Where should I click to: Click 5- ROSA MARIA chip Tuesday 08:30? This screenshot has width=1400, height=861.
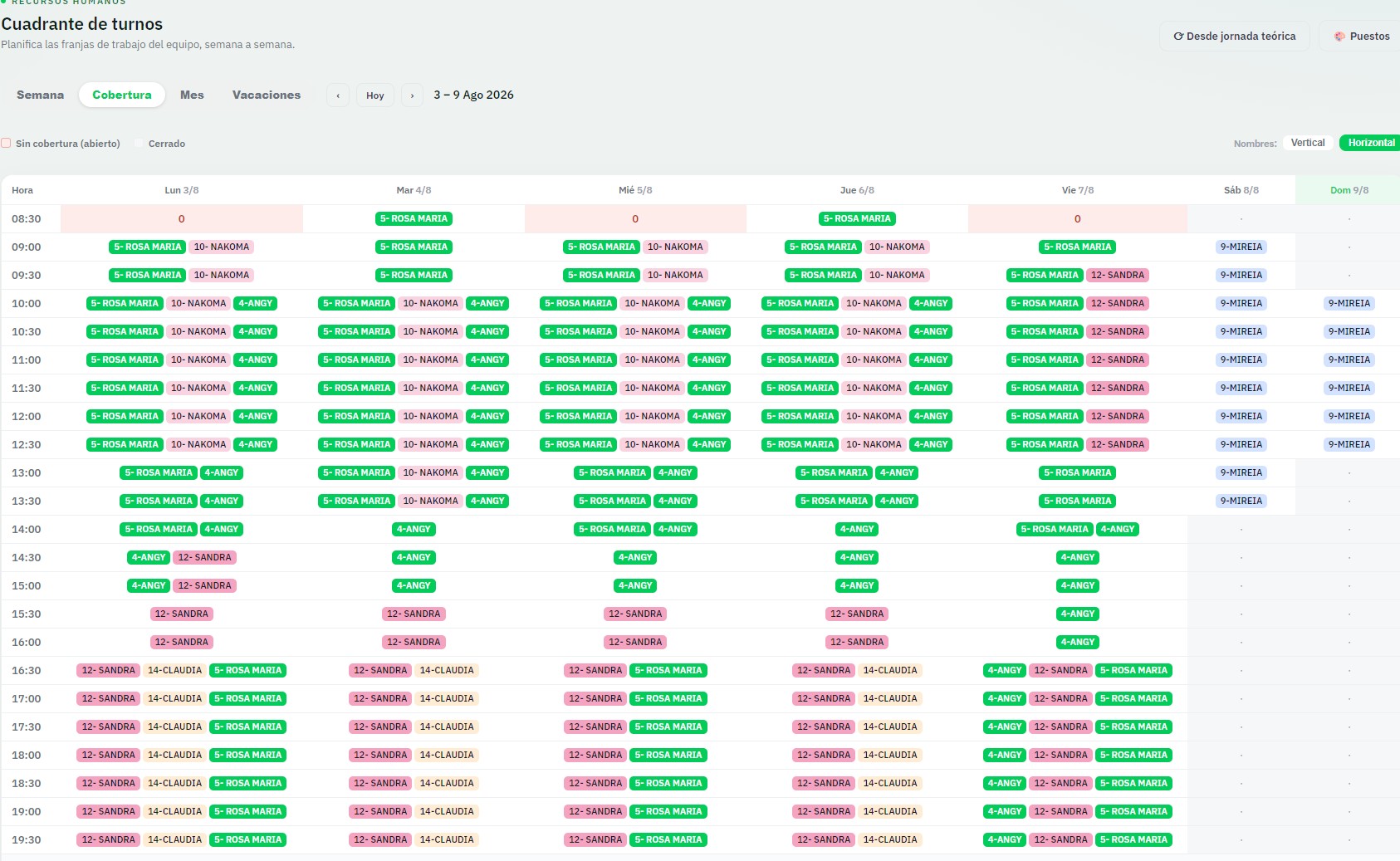click(x=414, y=219)
